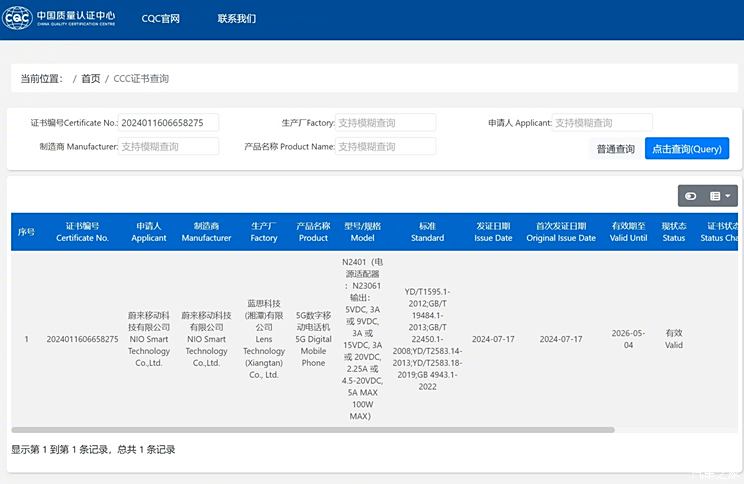Focus the Certificate No. input field
The image size is (744, 484).
(x=168, y=123)
